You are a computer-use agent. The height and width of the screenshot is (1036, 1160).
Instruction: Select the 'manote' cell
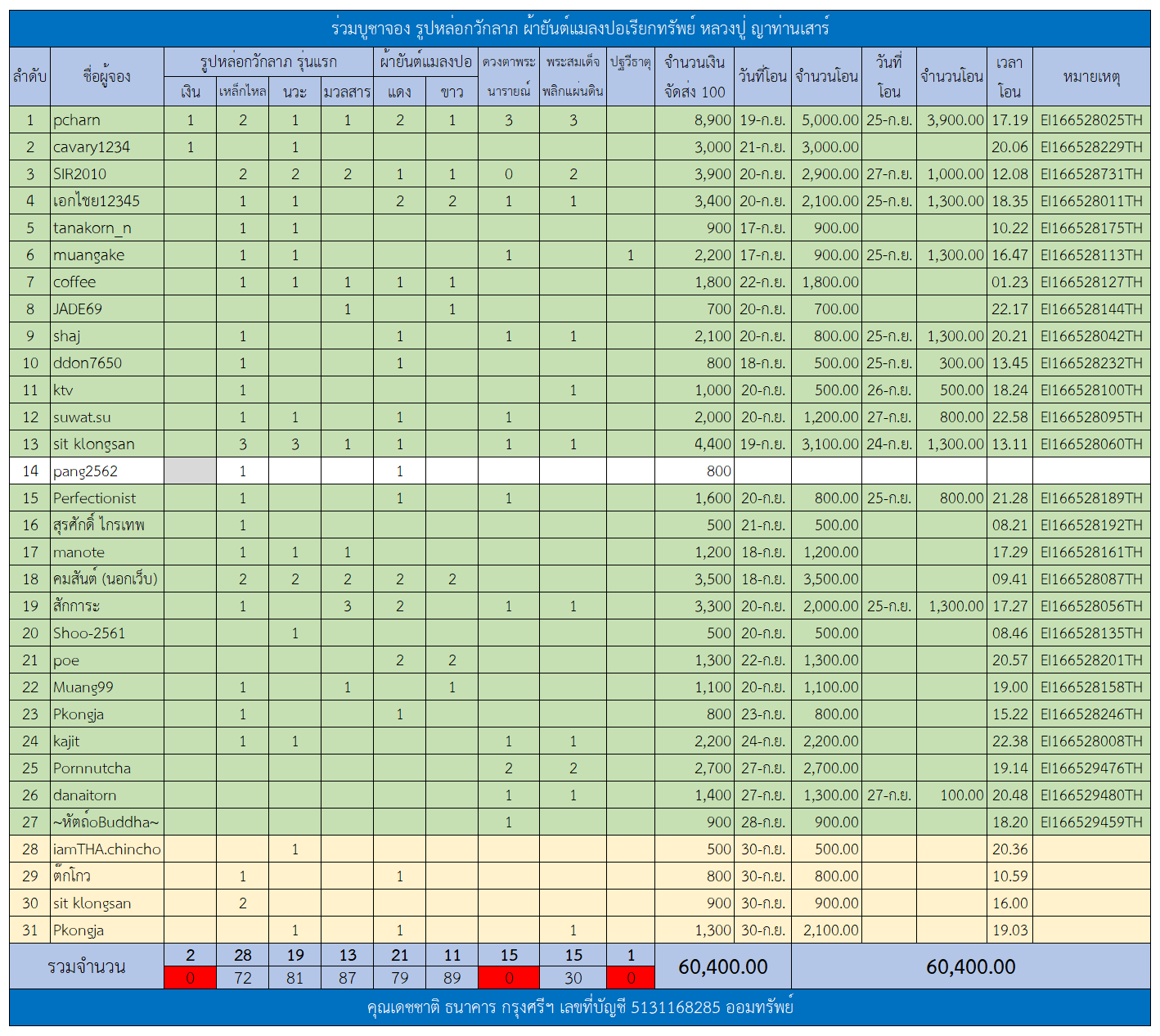(x=107, y=552)
